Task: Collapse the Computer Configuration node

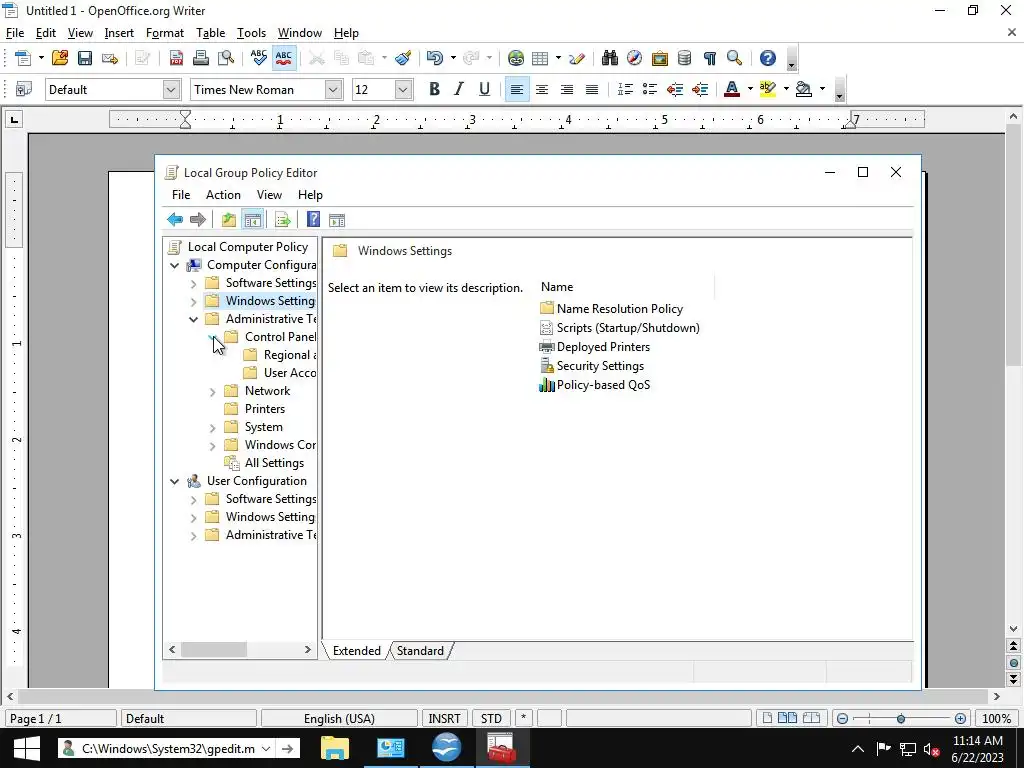Action: [174, 265]
